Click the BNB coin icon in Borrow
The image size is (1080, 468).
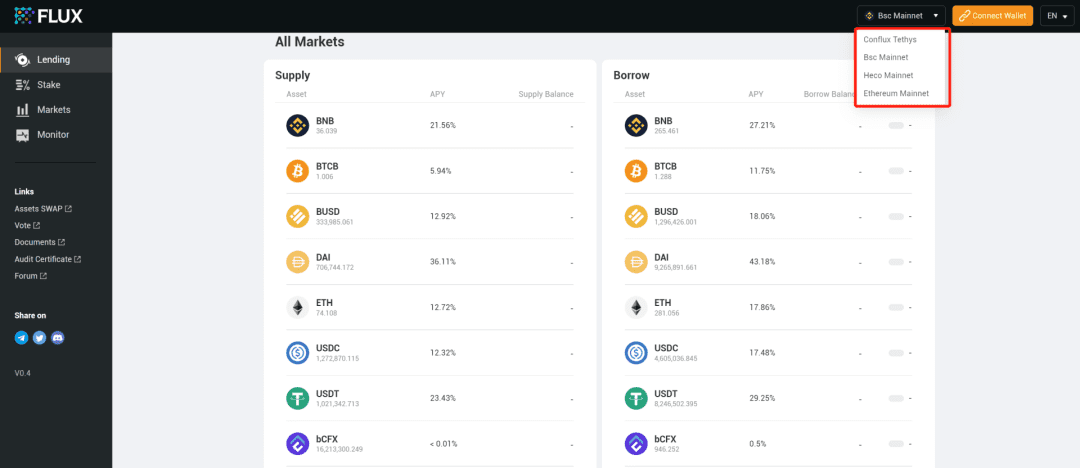636,125
